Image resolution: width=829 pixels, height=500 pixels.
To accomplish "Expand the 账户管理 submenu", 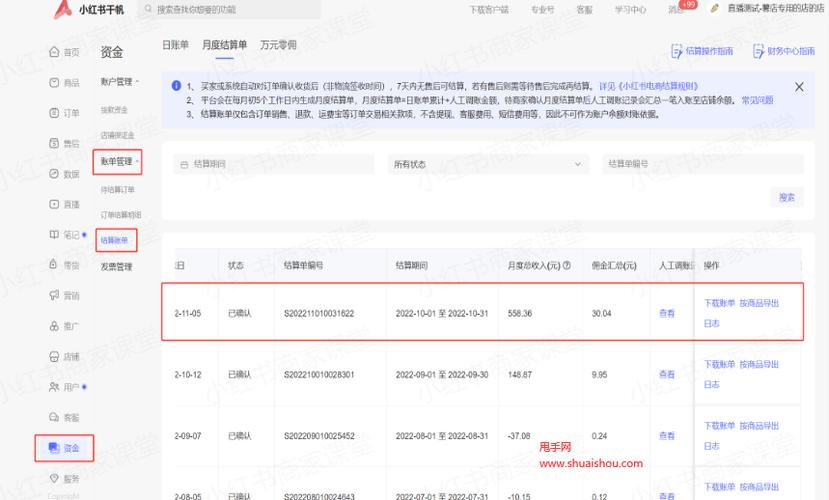I will (x=120, y=81).
